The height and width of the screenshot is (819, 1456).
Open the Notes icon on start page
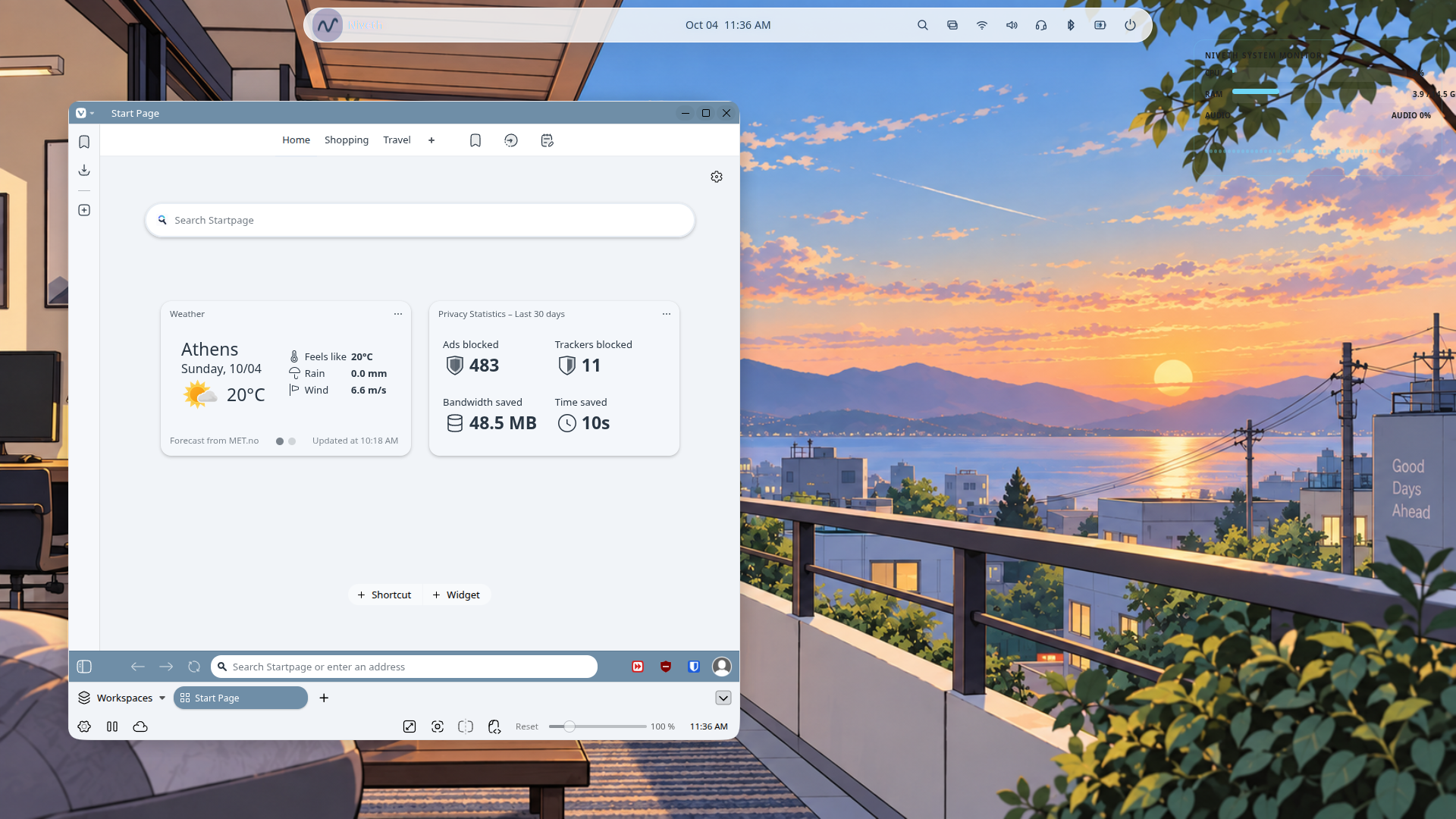point(547,140)
